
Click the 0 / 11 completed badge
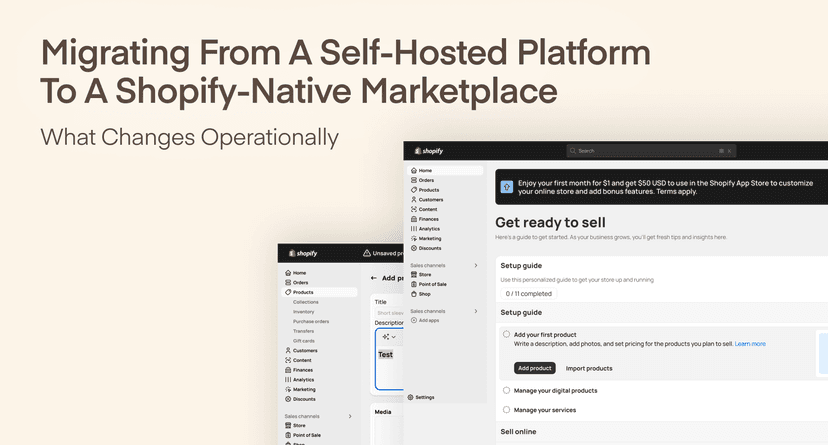529,294
